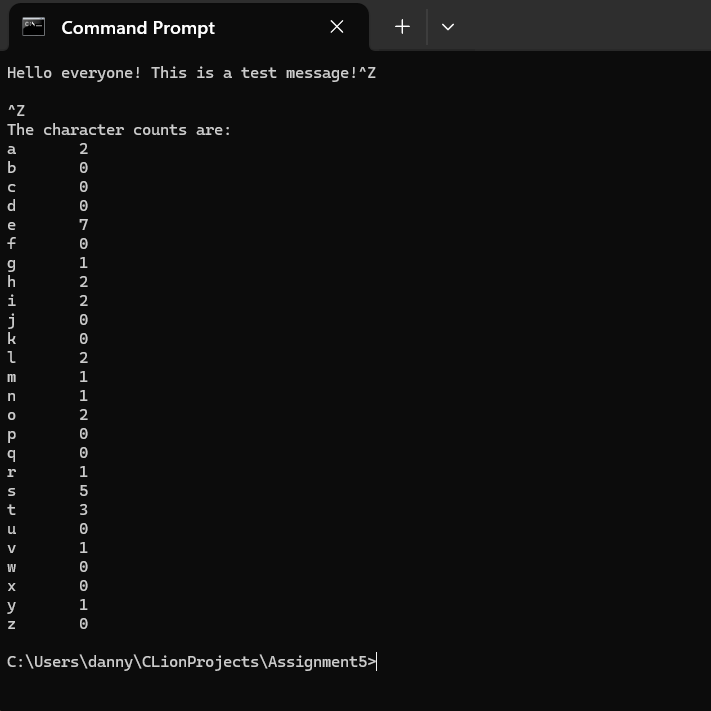
Task: Click the C:\Users\danny path text
Action: [70, 662]
